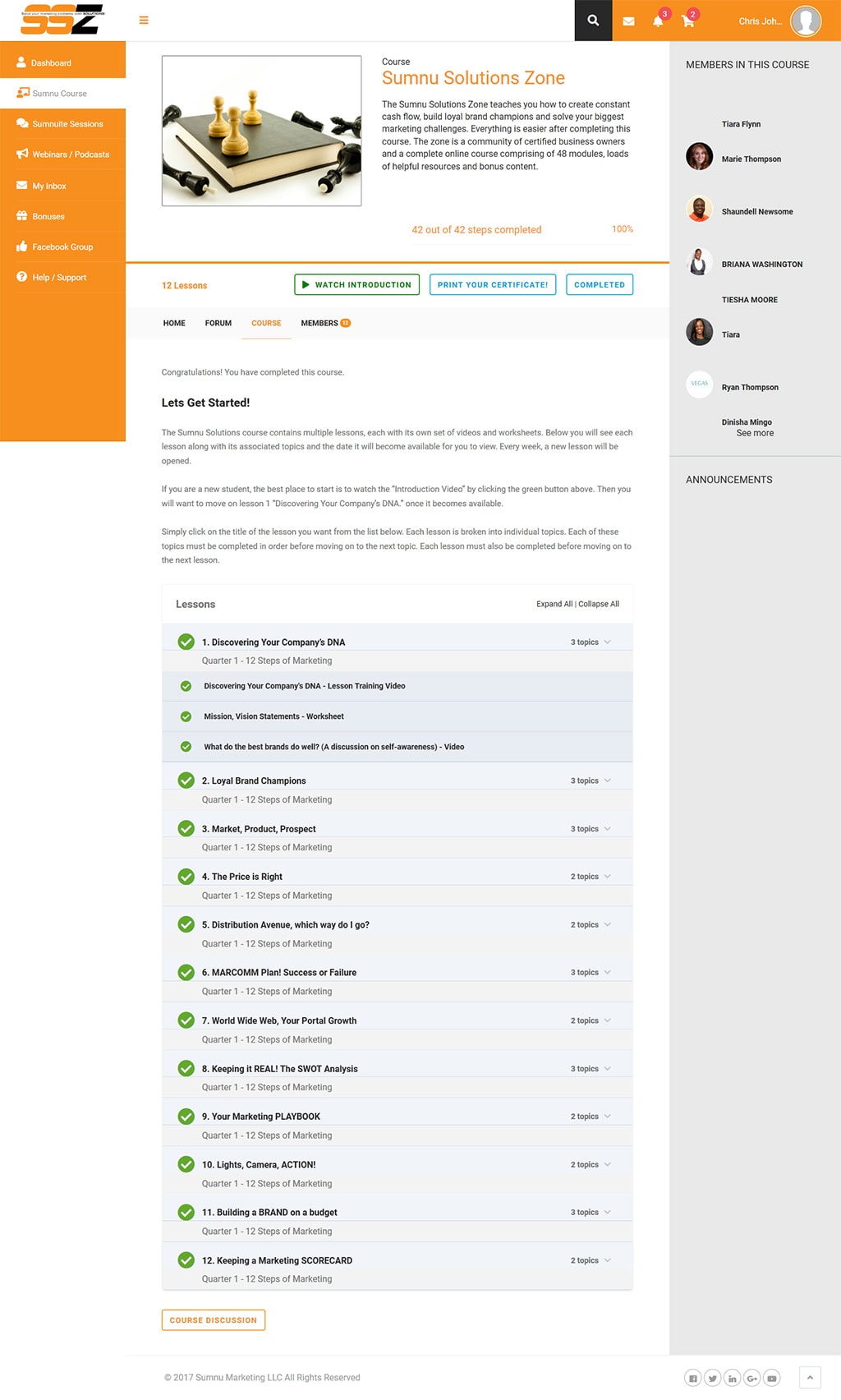Click Briana Washington's avatar photo

click(x=700, y=261)
